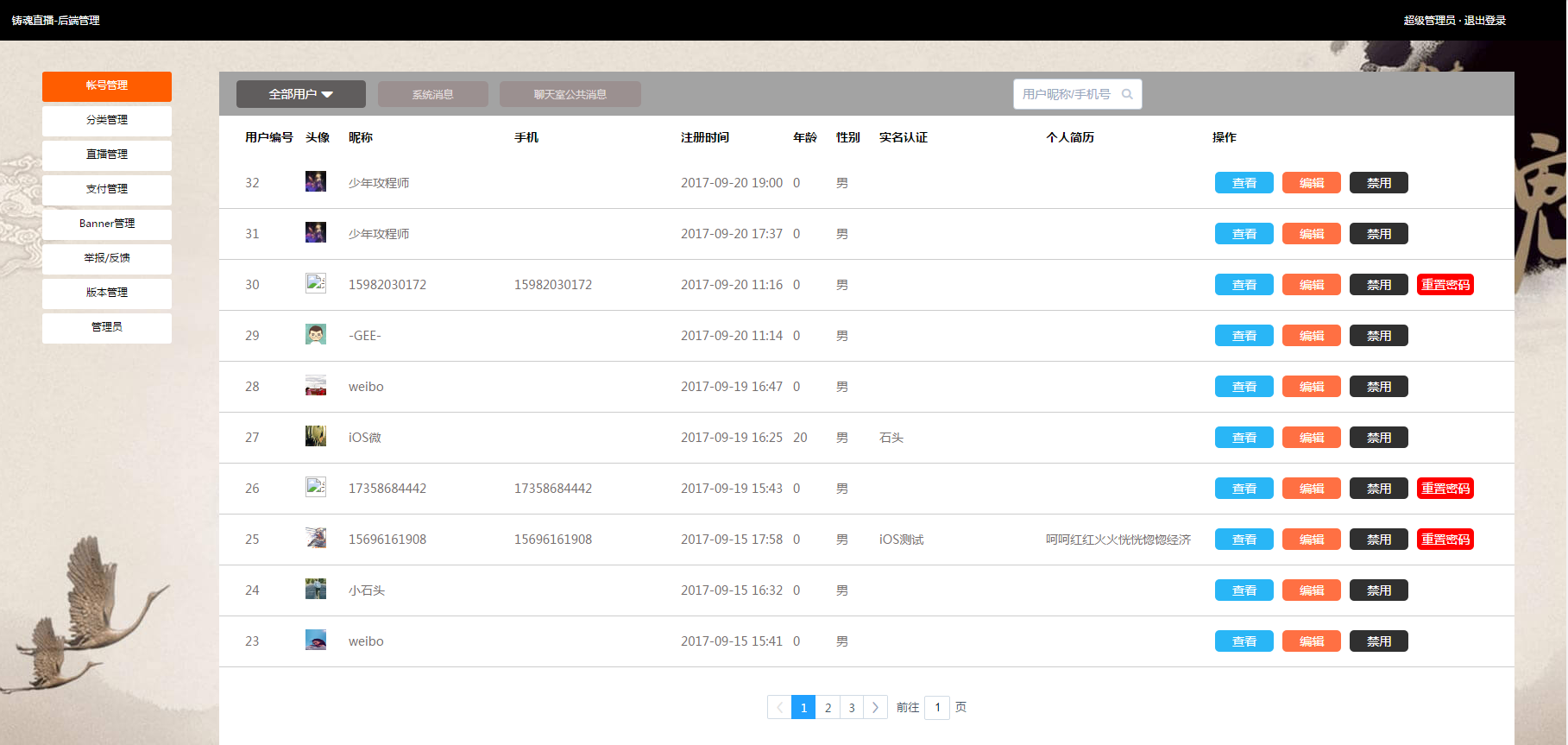Click 退出登录 link
This screenshot has width=1568, height=745.
[x=1485, y=21]
